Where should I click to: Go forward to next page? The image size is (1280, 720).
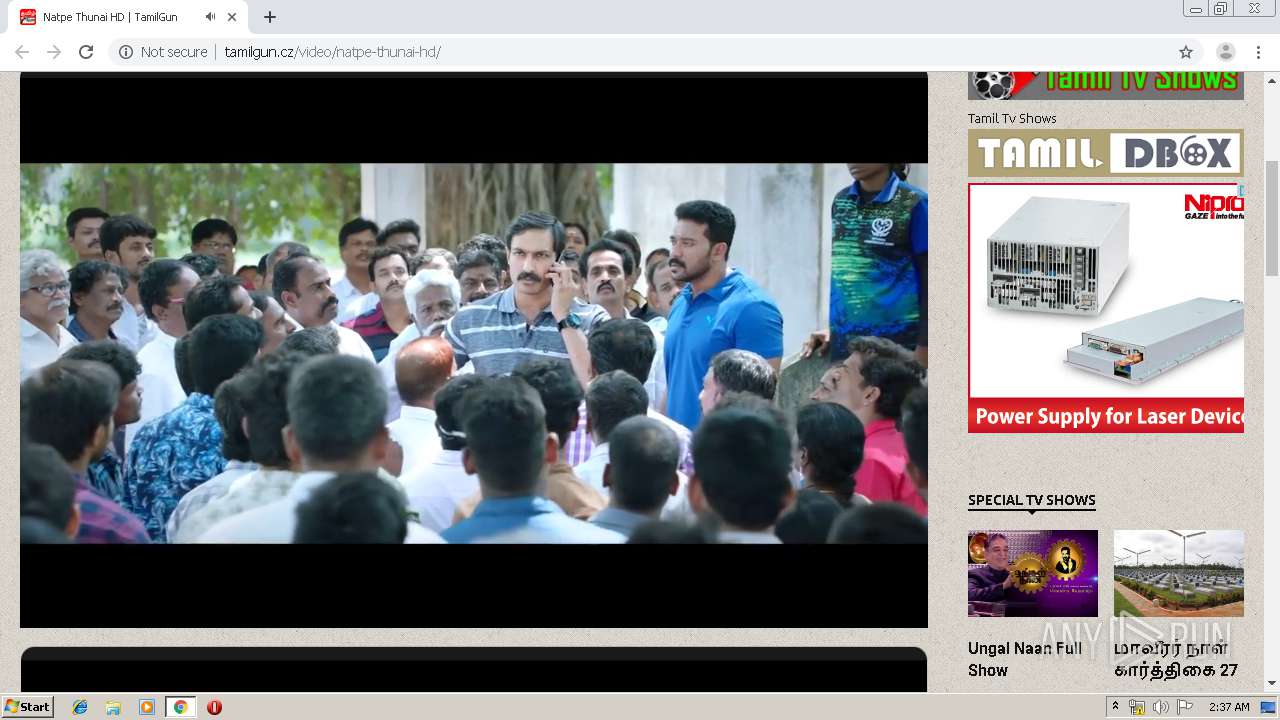click(54, 52)
